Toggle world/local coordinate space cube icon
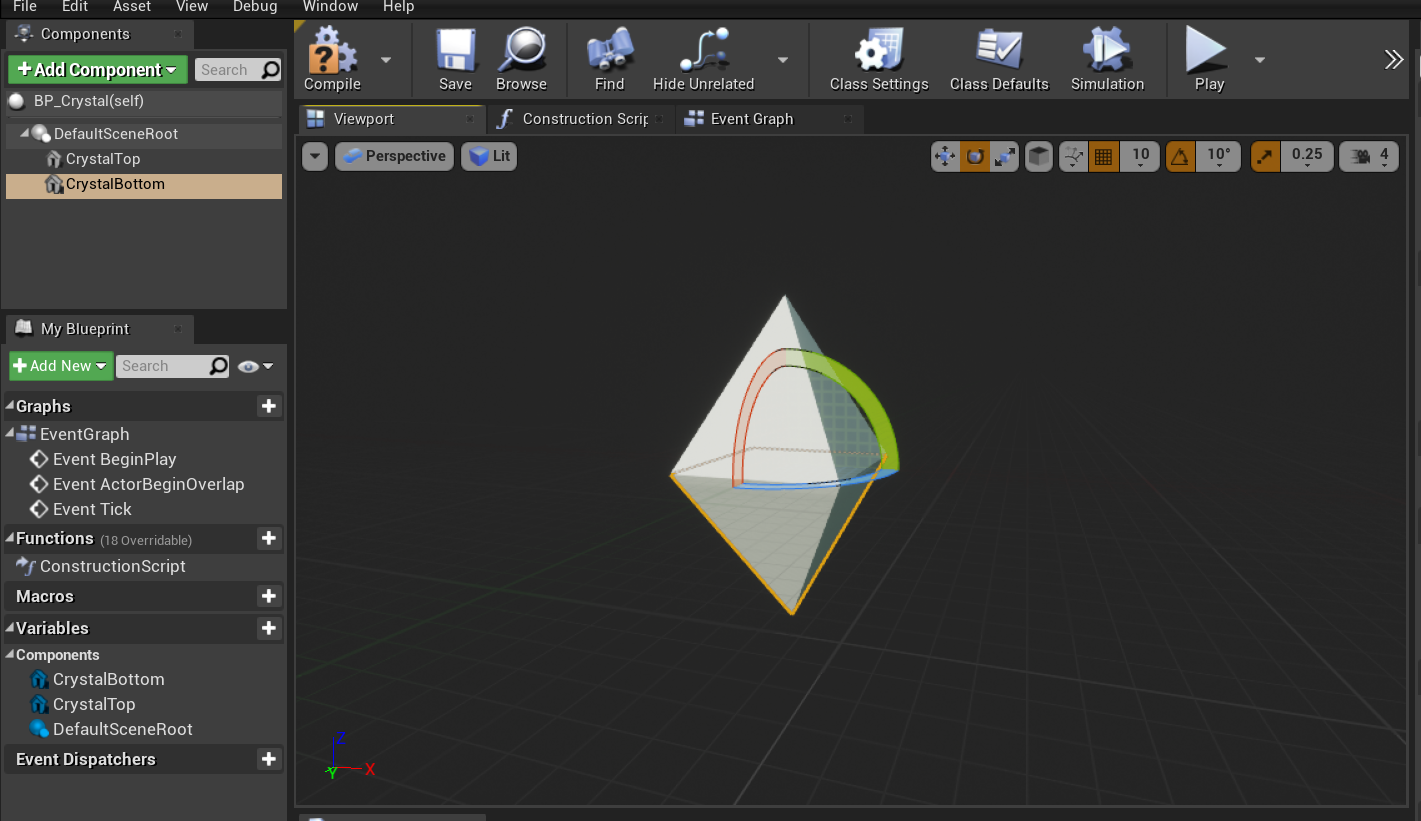 1039,156
